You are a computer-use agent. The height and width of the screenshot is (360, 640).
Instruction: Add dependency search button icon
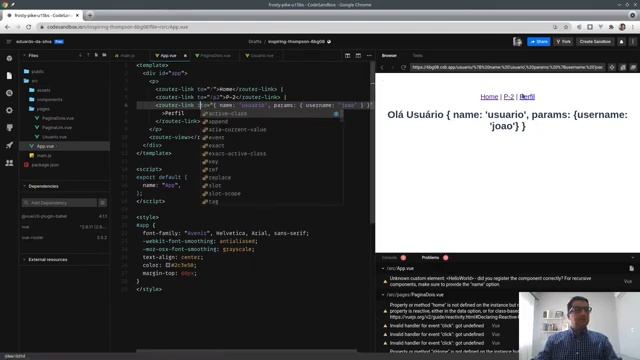pos(103,202)
